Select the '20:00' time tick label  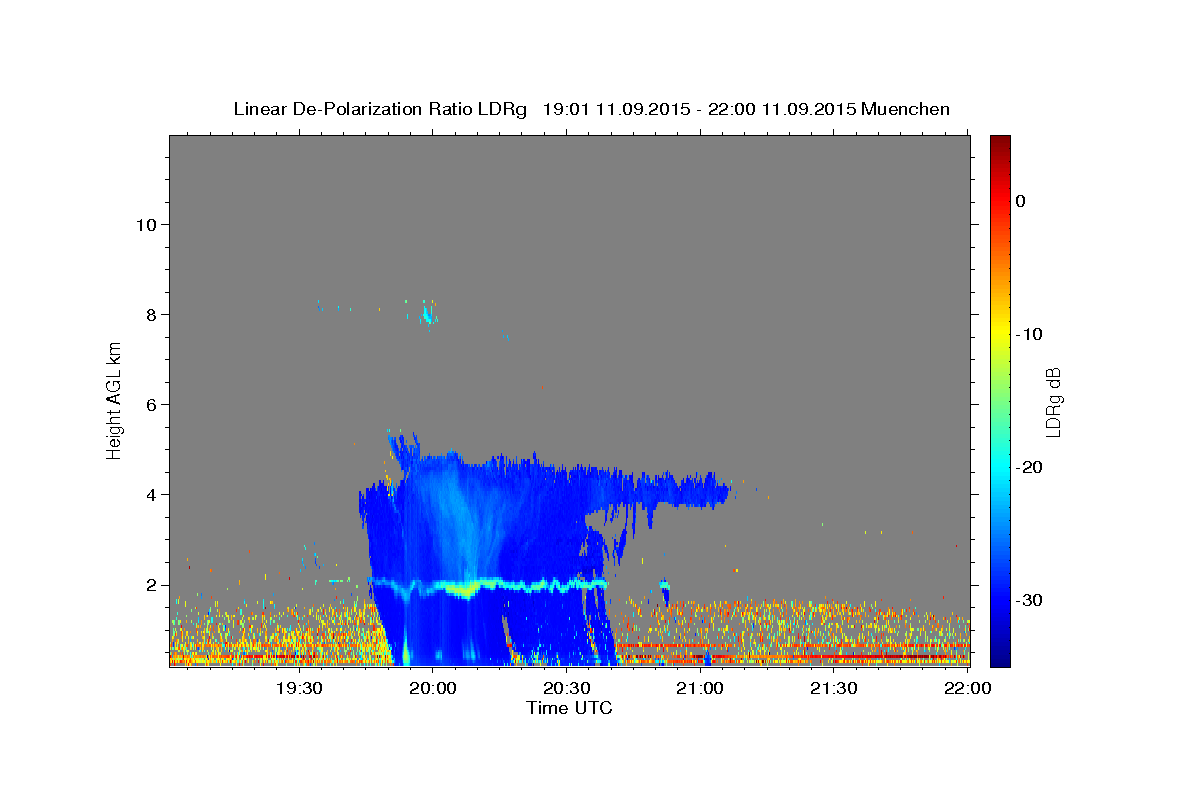point(433,688)
